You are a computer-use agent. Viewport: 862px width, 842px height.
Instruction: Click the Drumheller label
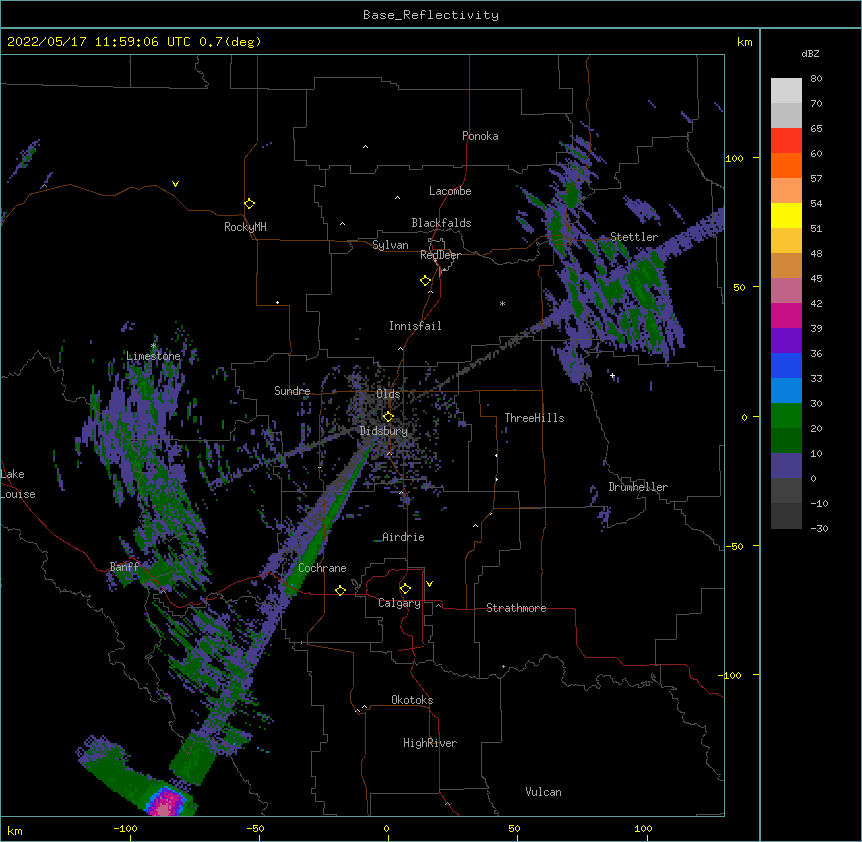(x=638, y=487)
